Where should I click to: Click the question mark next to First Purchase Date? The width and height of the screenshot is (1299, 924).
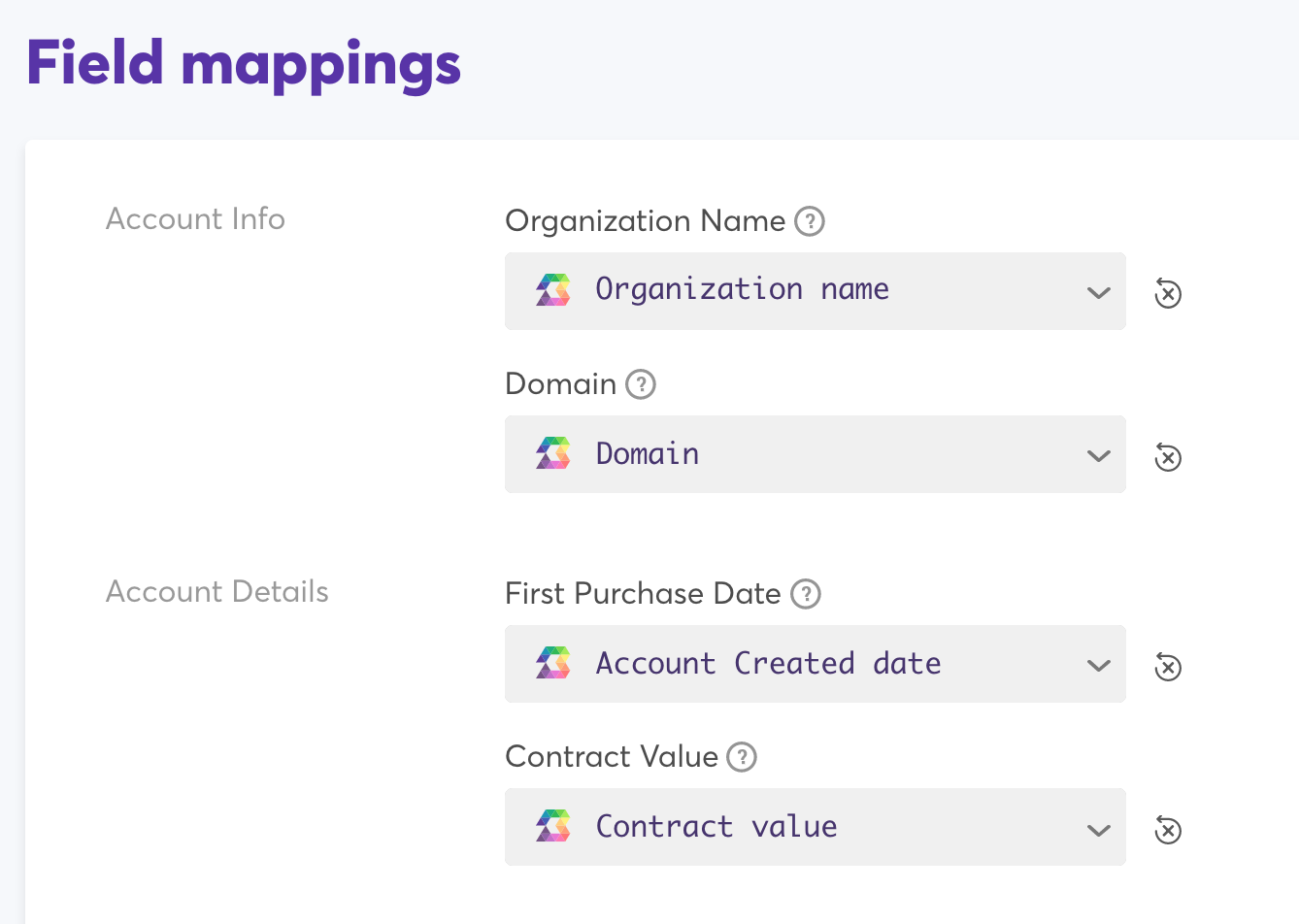pyautogui.click(x=805, y=594)
